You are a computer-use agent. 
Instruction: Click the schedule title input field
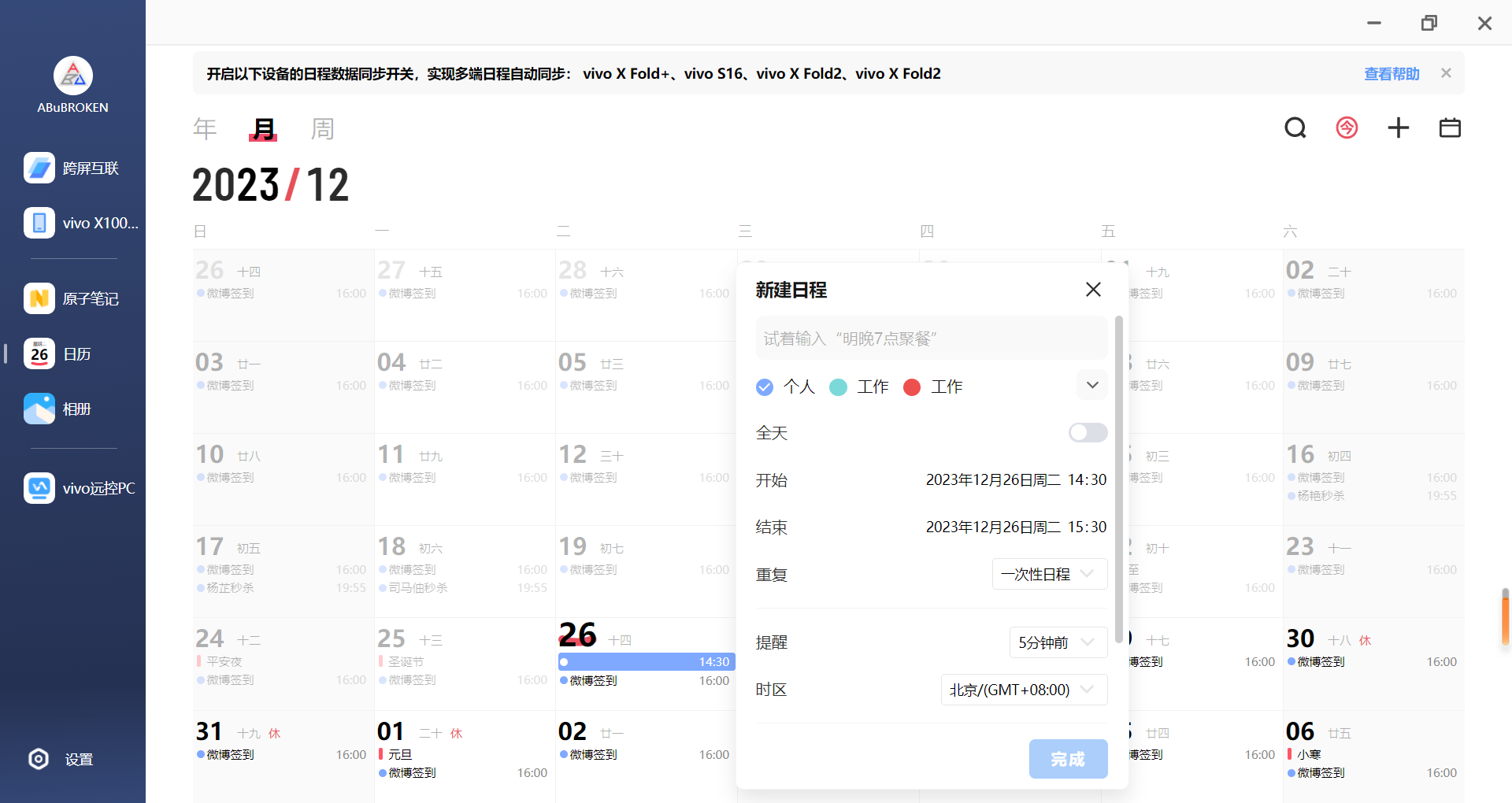click(x=932, y=338)
